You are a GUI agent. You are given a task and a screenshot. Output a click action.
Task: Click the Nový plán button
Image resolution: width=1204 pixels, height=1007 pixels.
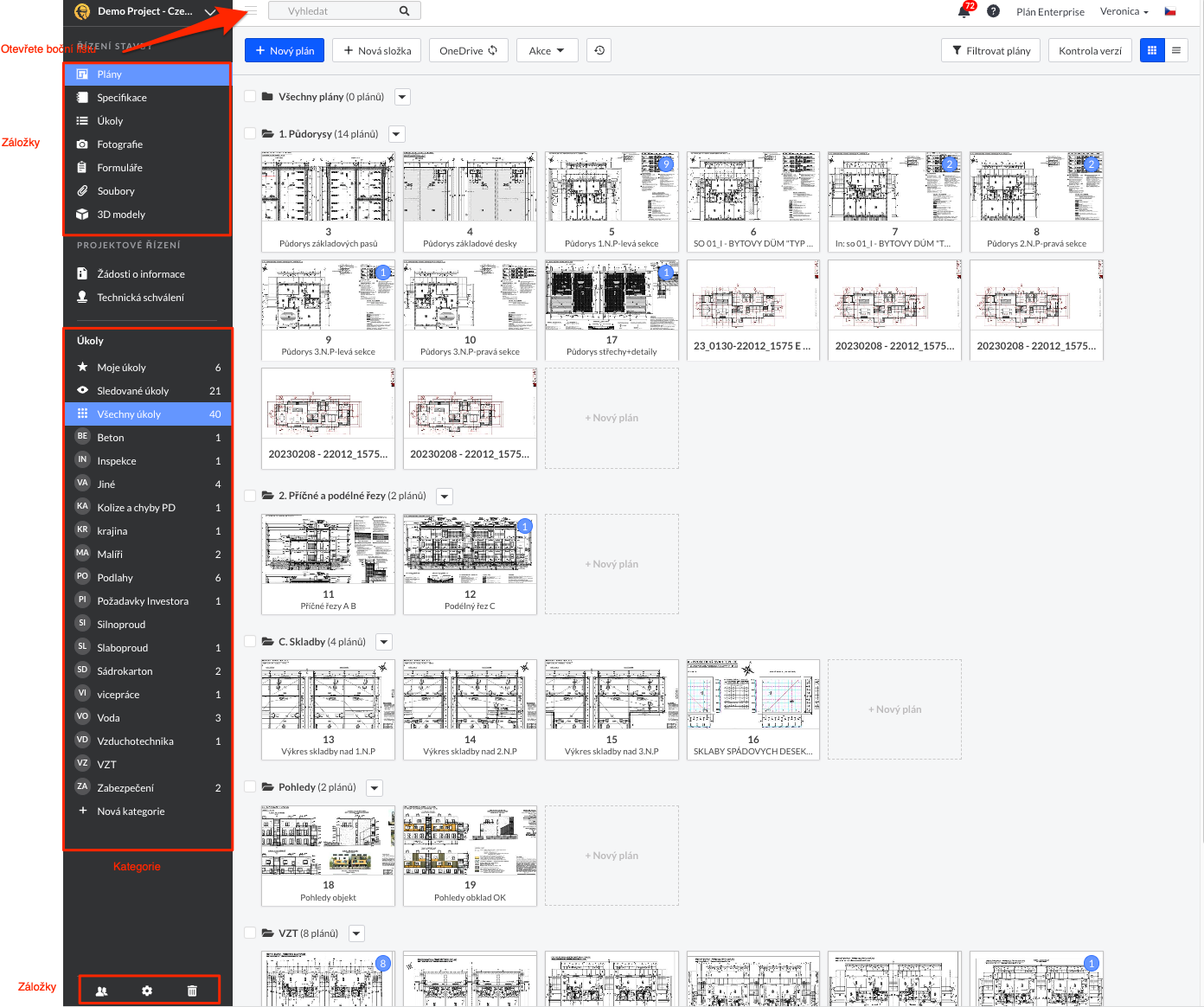pyautogui.click(x=285, y=50)
